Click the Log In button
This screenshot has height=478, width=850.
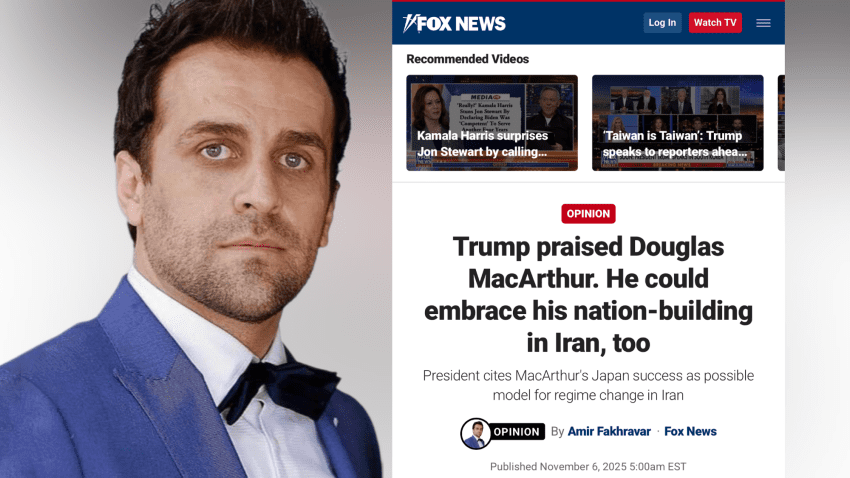click(662, 23)
